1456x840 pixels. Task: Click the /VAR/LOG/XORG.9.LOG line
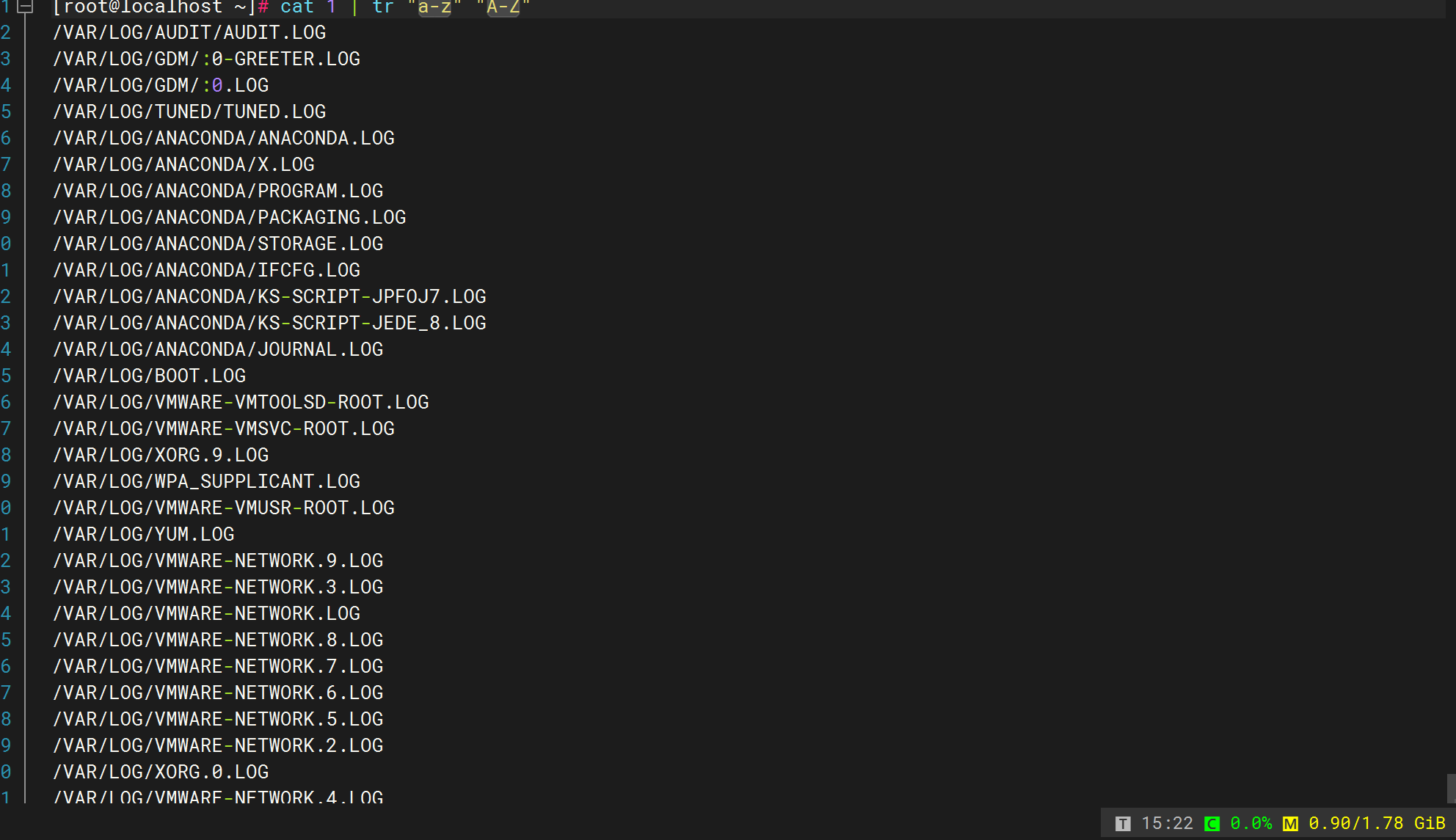161,455
